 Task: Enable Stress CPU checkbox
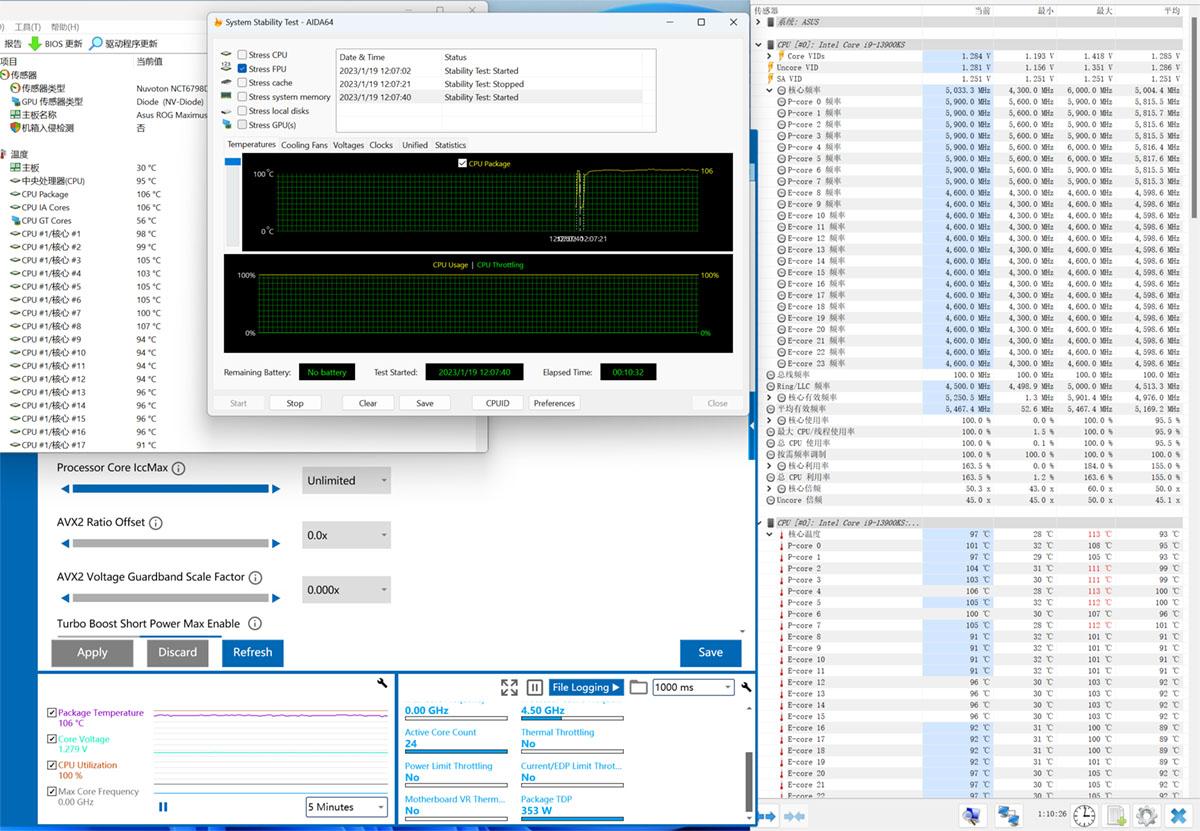click(x=242, y=55)
